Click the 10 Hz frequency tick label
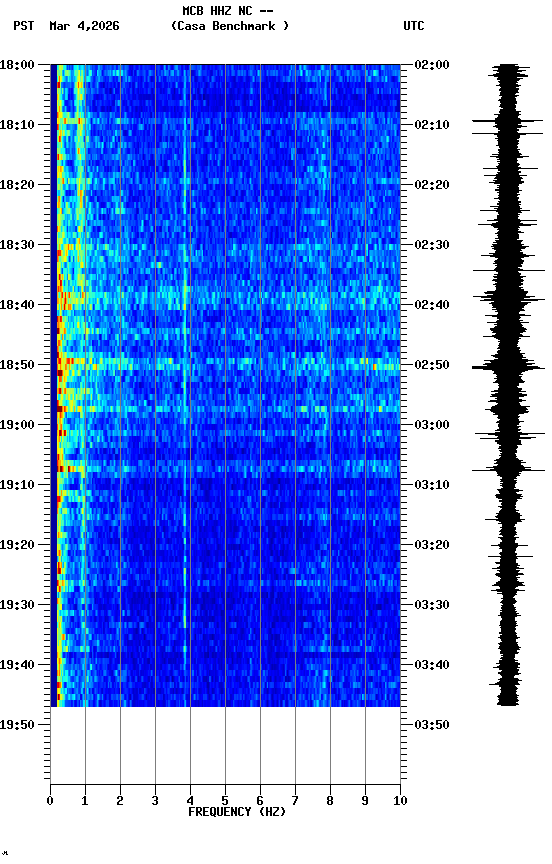This screenshot has width=552, height=864. (x=401, y=802)
